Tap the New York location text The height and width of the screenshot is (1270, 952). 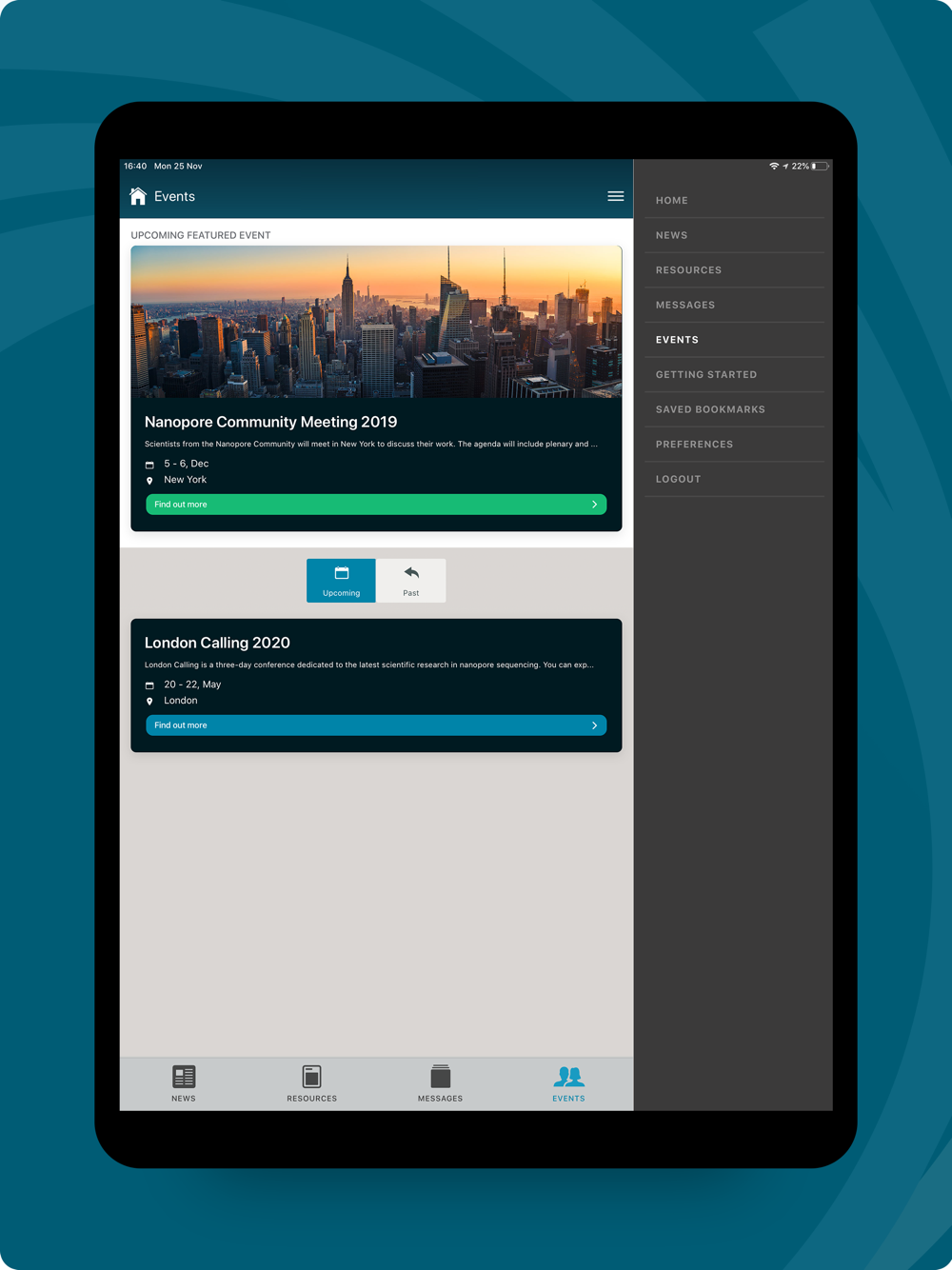point(186,480)
